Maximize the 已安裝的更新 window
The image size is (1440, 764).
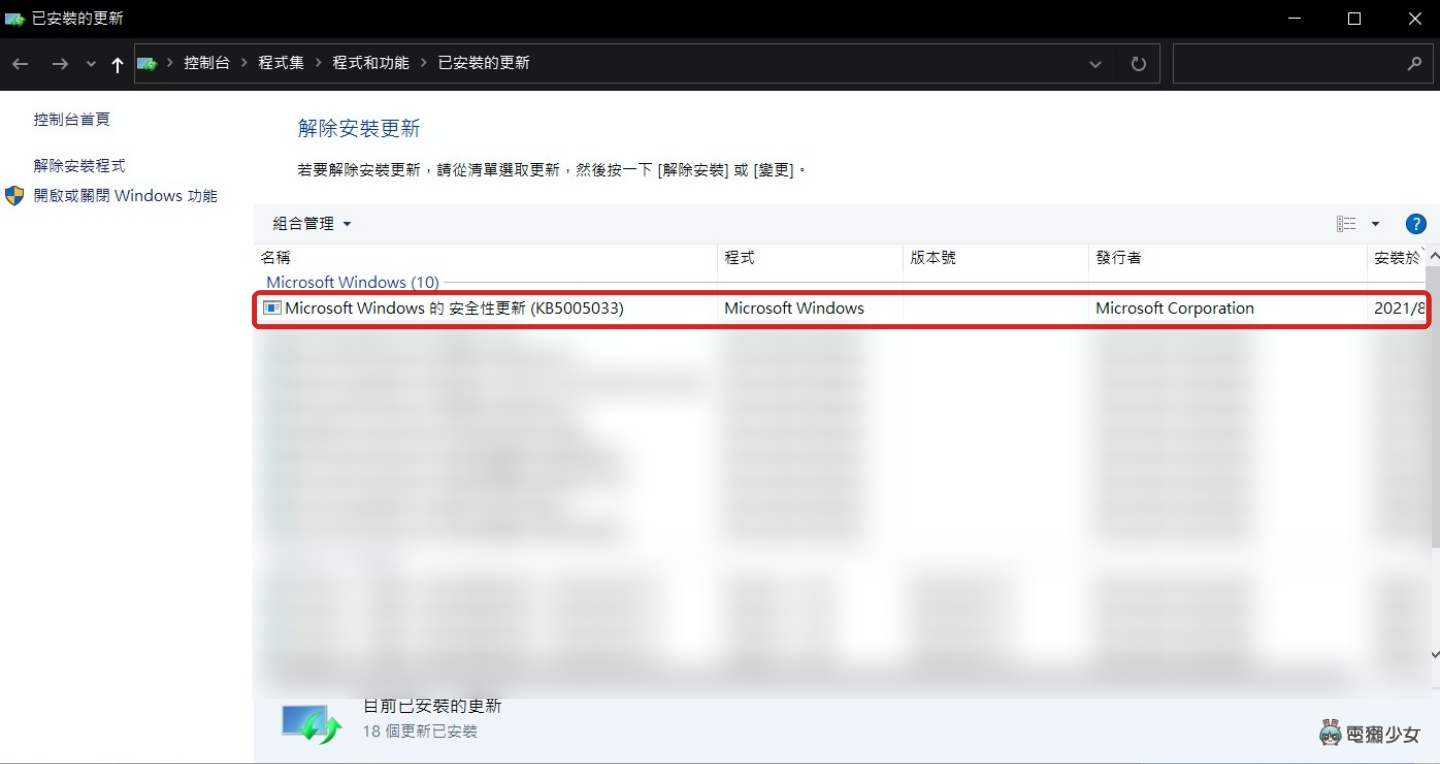coord(1354,19)
